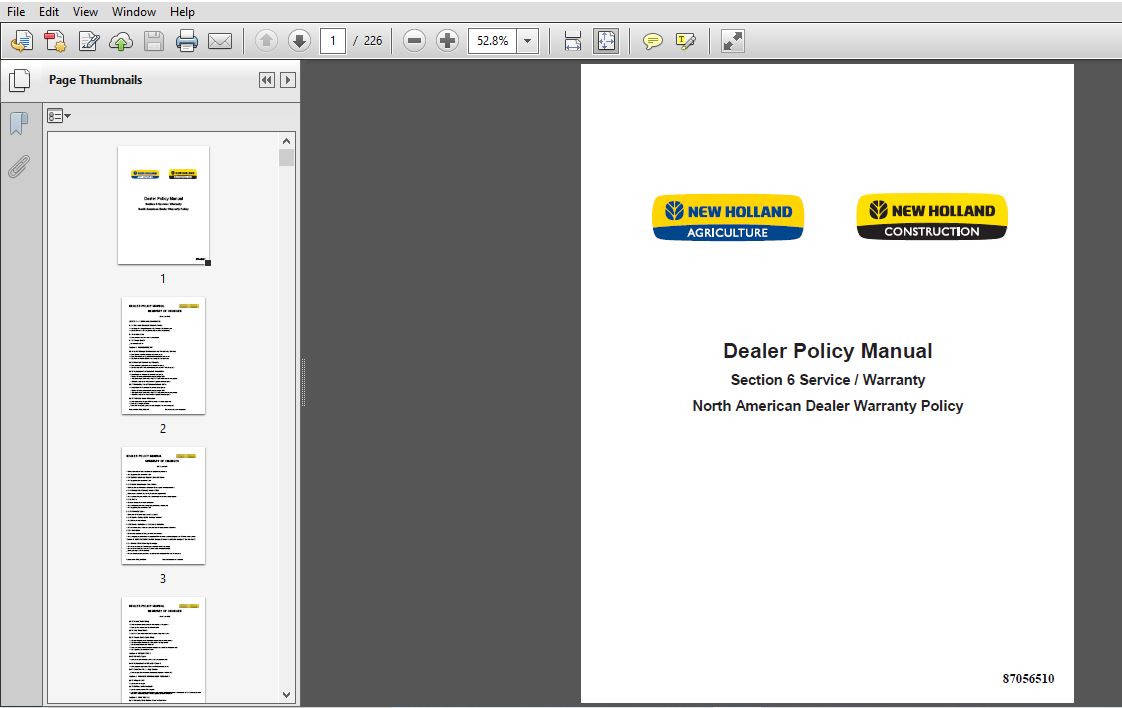Open the Edit menu
1122x708 pixels.
point(49,11)
